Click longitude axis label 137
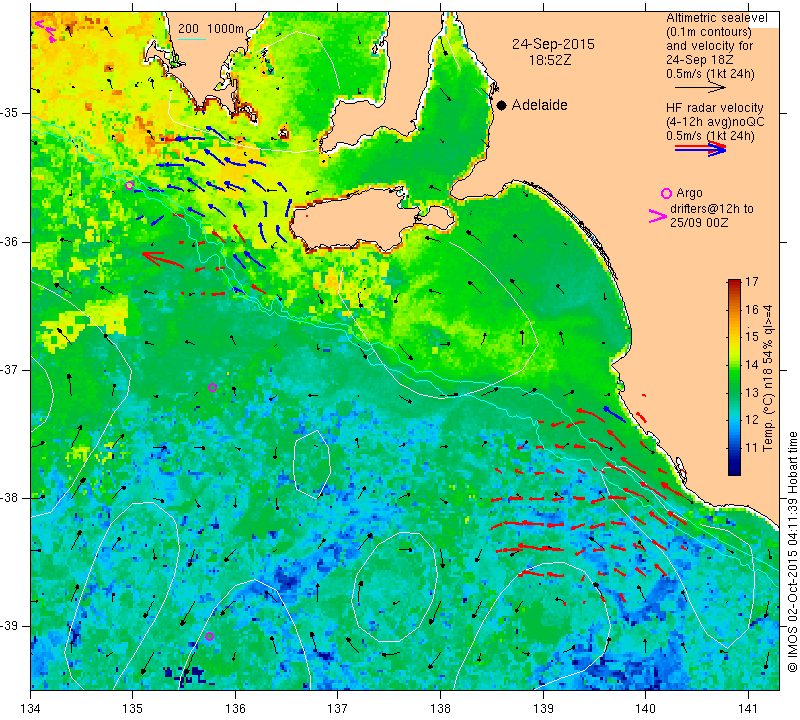The width and height of the screenshot is (800, 720). point(337,709)
